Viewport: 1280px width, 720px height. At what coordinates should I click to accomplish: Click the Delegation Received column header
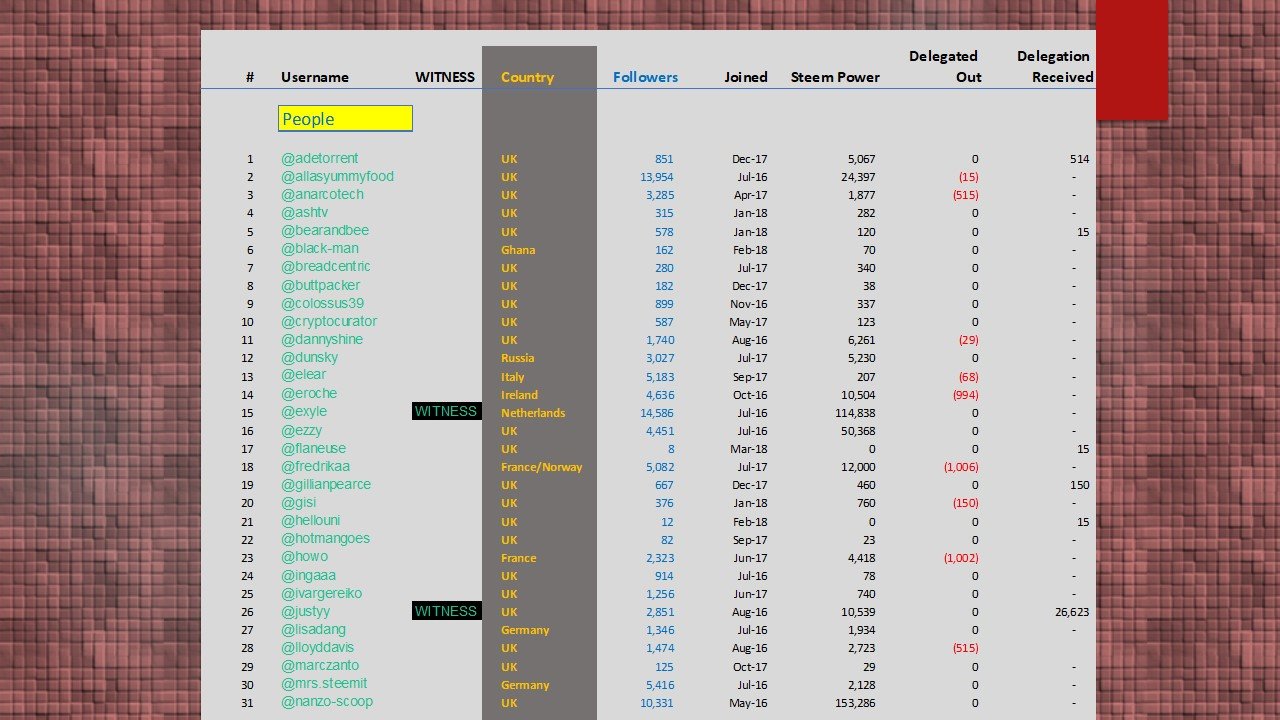1054,66
